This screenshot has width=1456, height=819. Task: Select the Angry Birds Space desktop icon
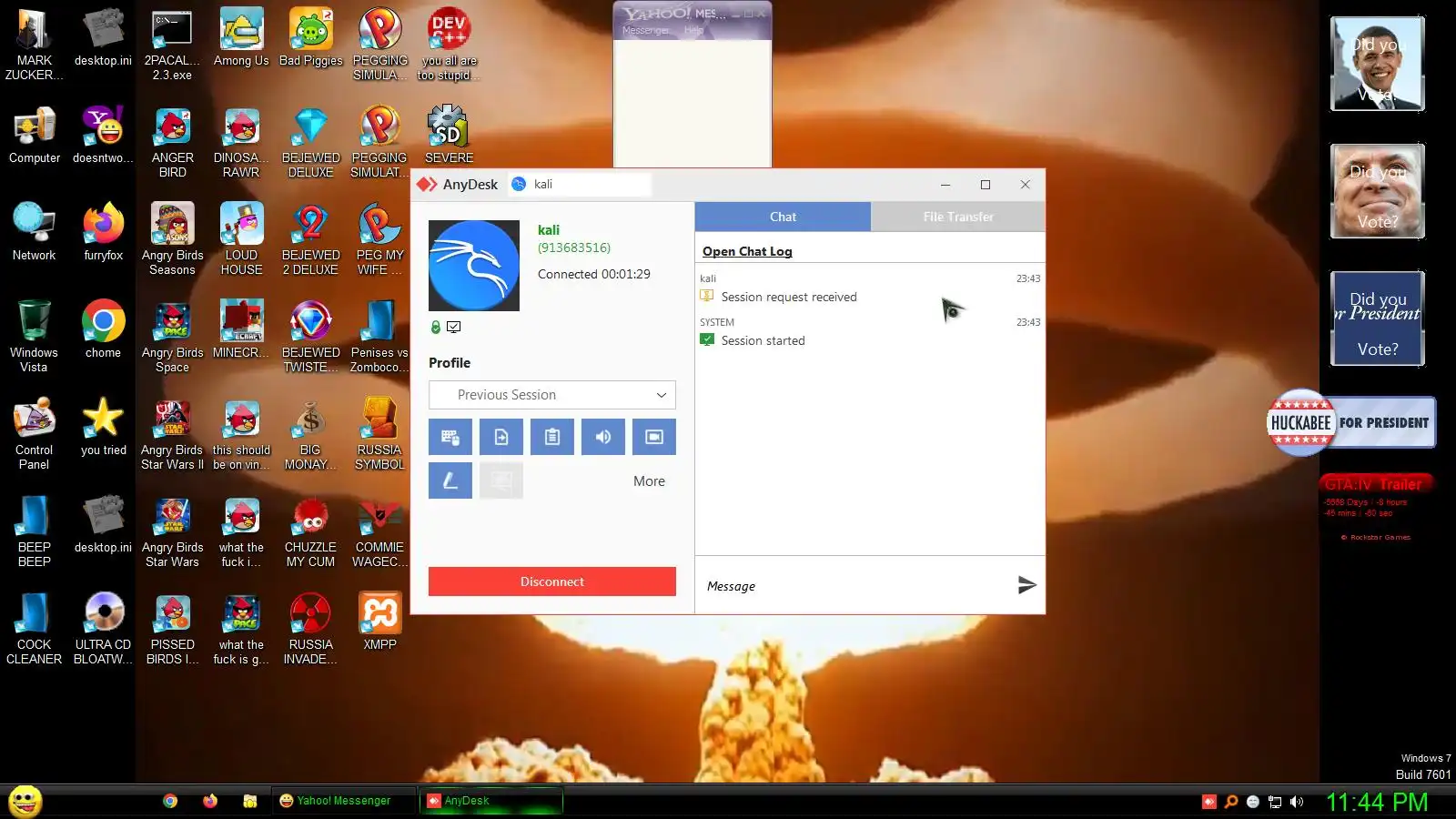[x=173, y=336]
